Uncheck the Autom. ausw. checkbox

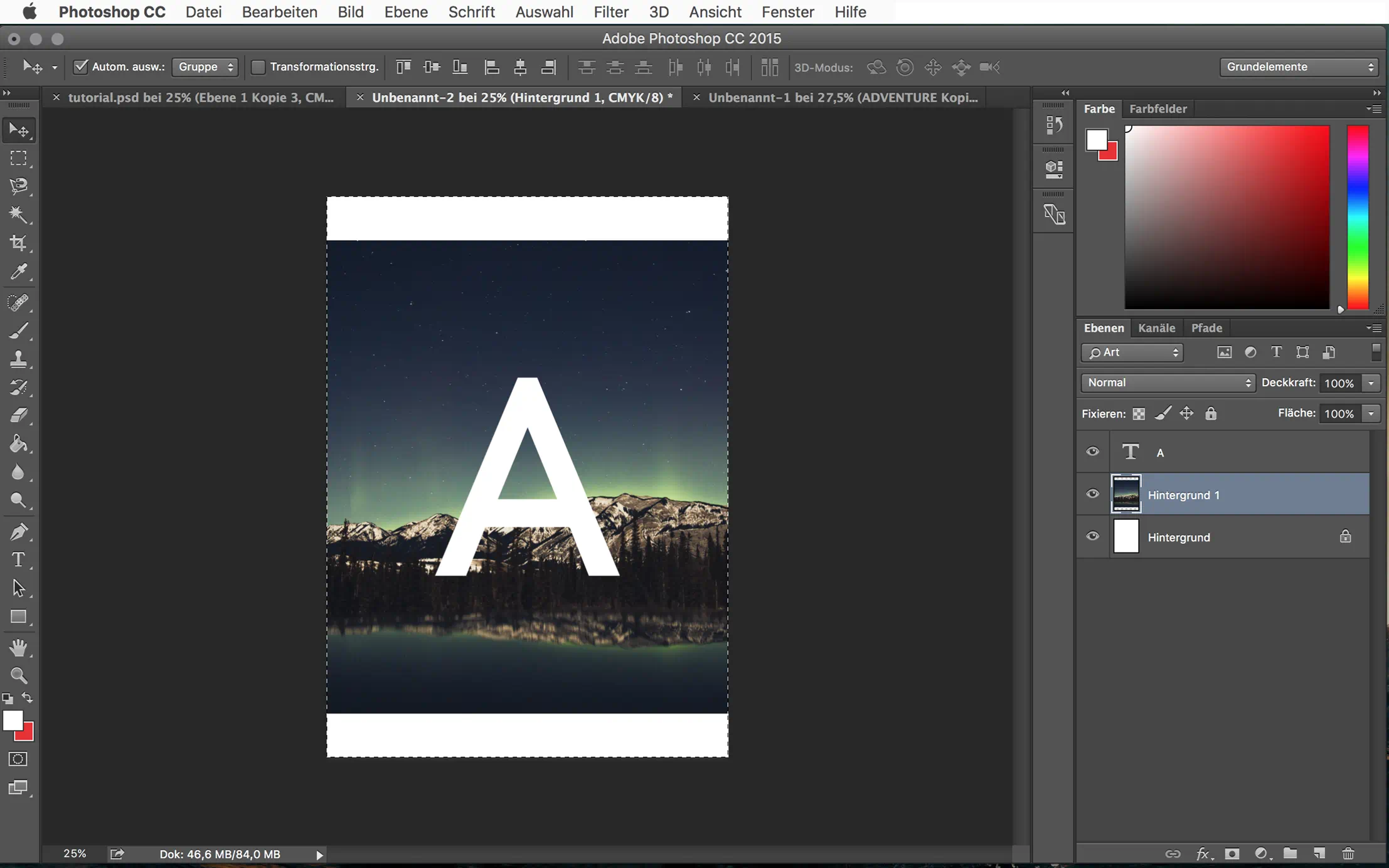pyautogui.click(x=80, y=66)
